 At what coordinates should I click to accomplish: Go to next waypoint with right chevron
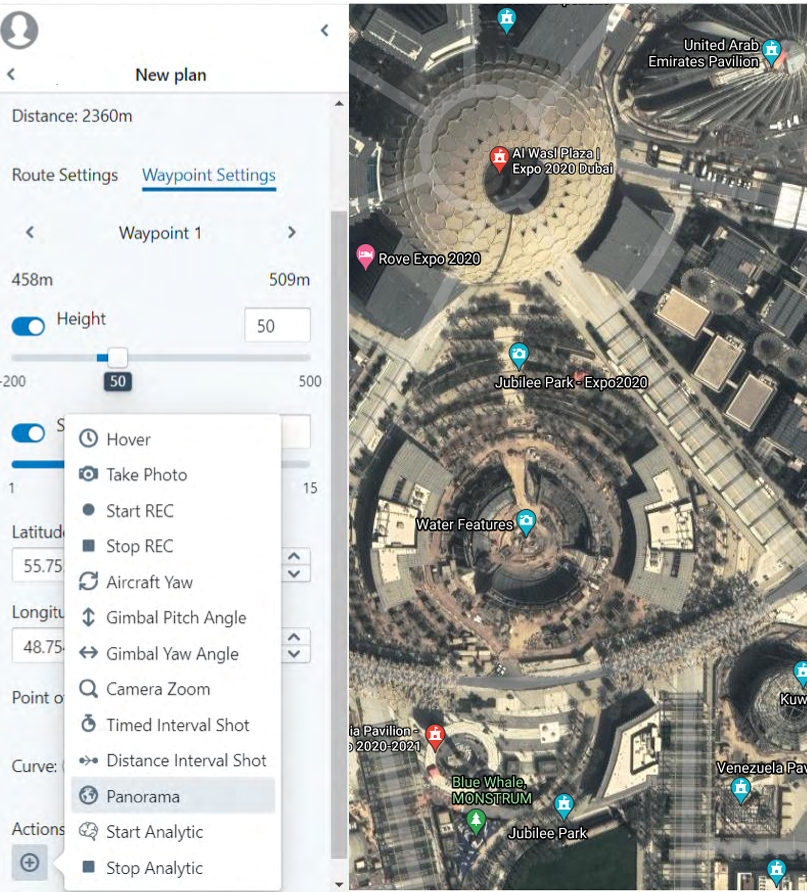point(292,232)
